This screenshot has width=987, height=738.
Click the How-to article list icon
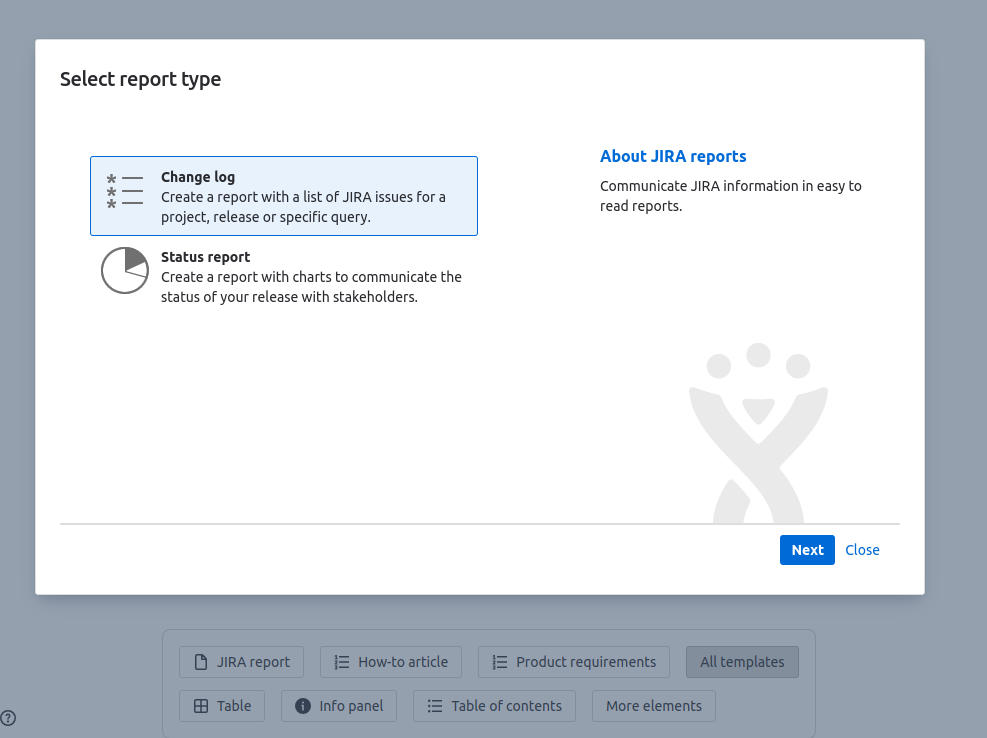tap(342, 662)
